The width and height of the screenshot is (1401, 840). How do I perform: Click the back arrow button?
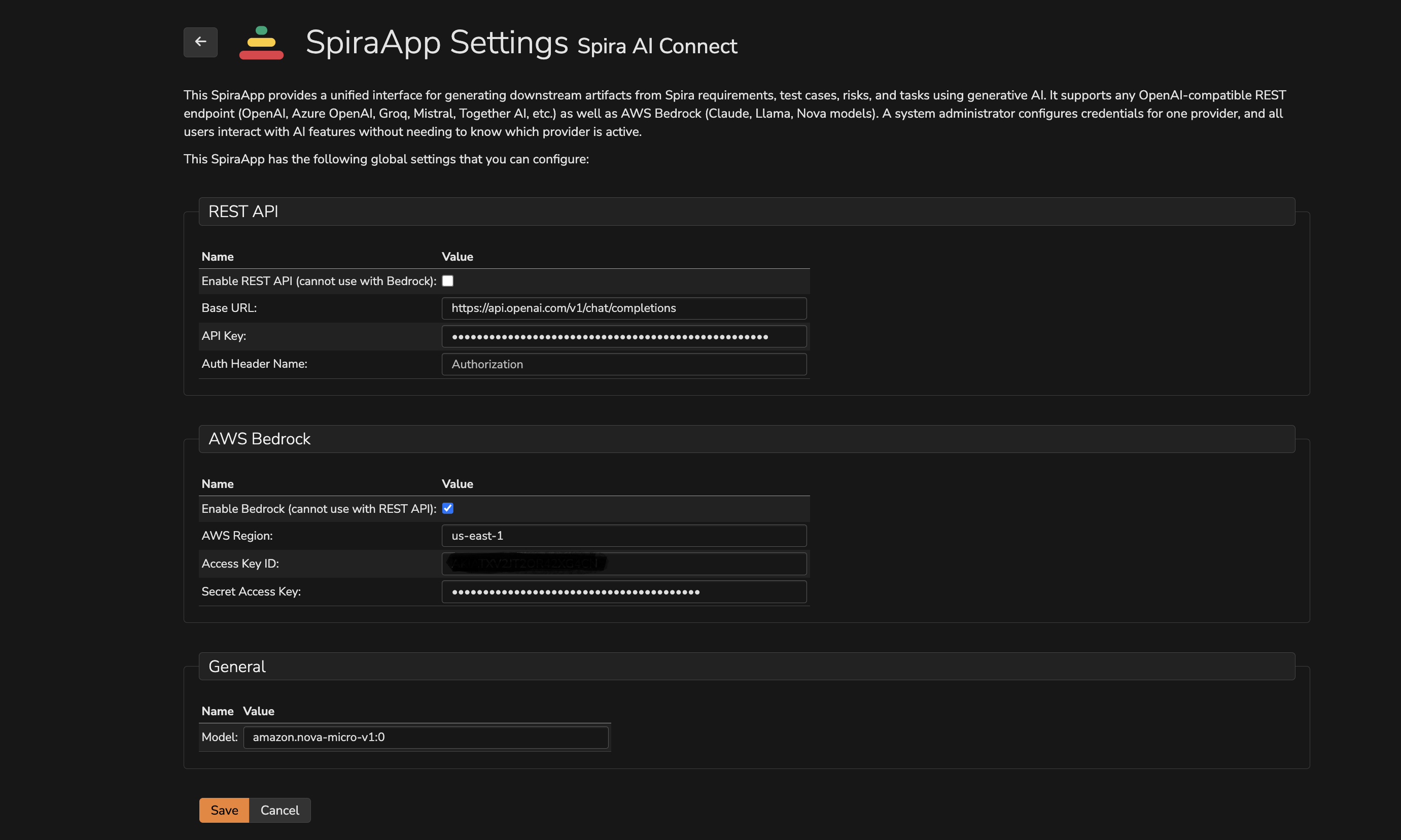coord(200,42)
